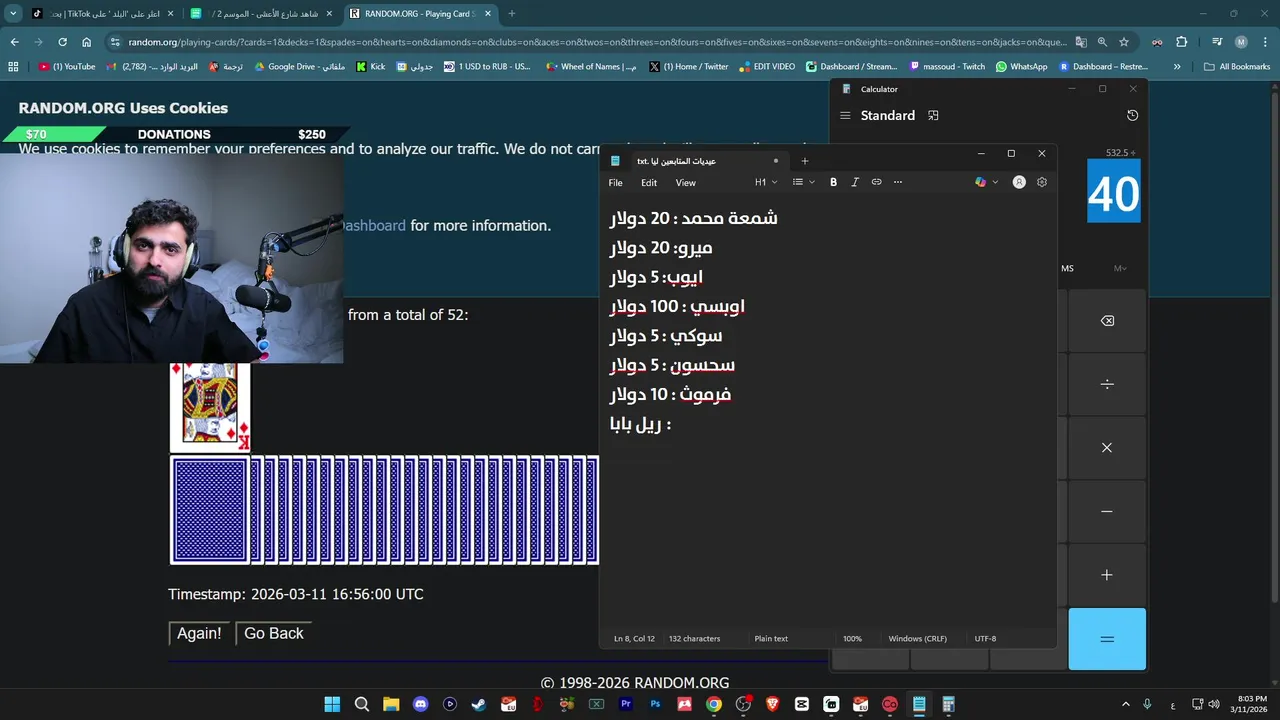This screenshot has width=1280, height=720.
Task: Click UTF-8 encoding status entry
Action: coord(985,638)
